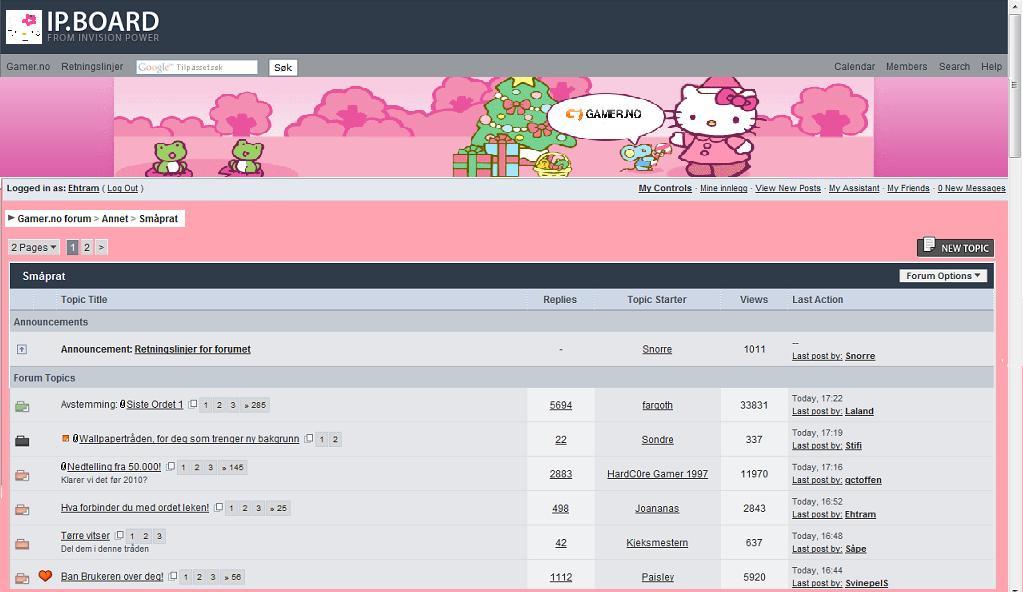This screenshot has height=592, width=1023.
Task: Open the Wallpapertråden topic
Action: pyautogui.click(x=189, y=439)
